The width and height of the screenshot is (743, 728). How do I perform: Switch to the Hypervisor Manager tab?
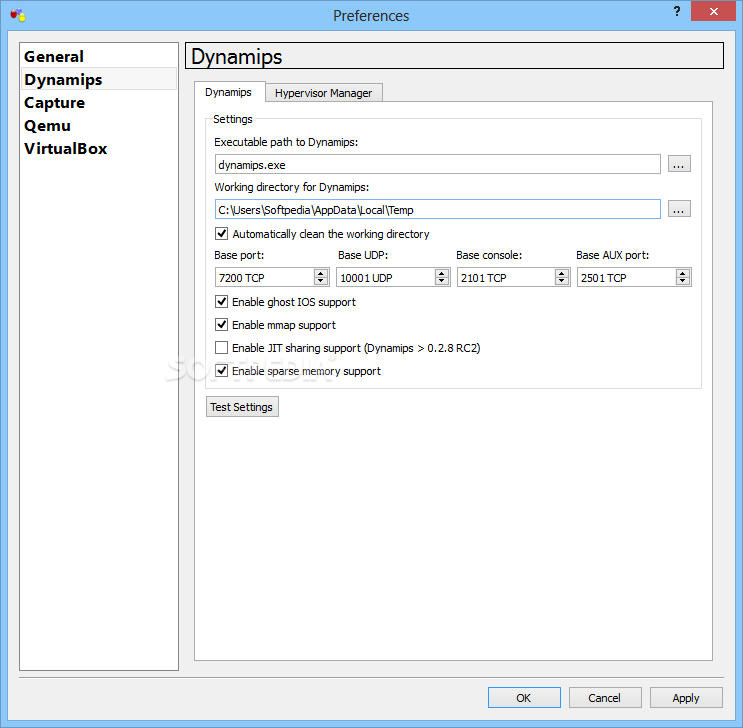[323, 93]
